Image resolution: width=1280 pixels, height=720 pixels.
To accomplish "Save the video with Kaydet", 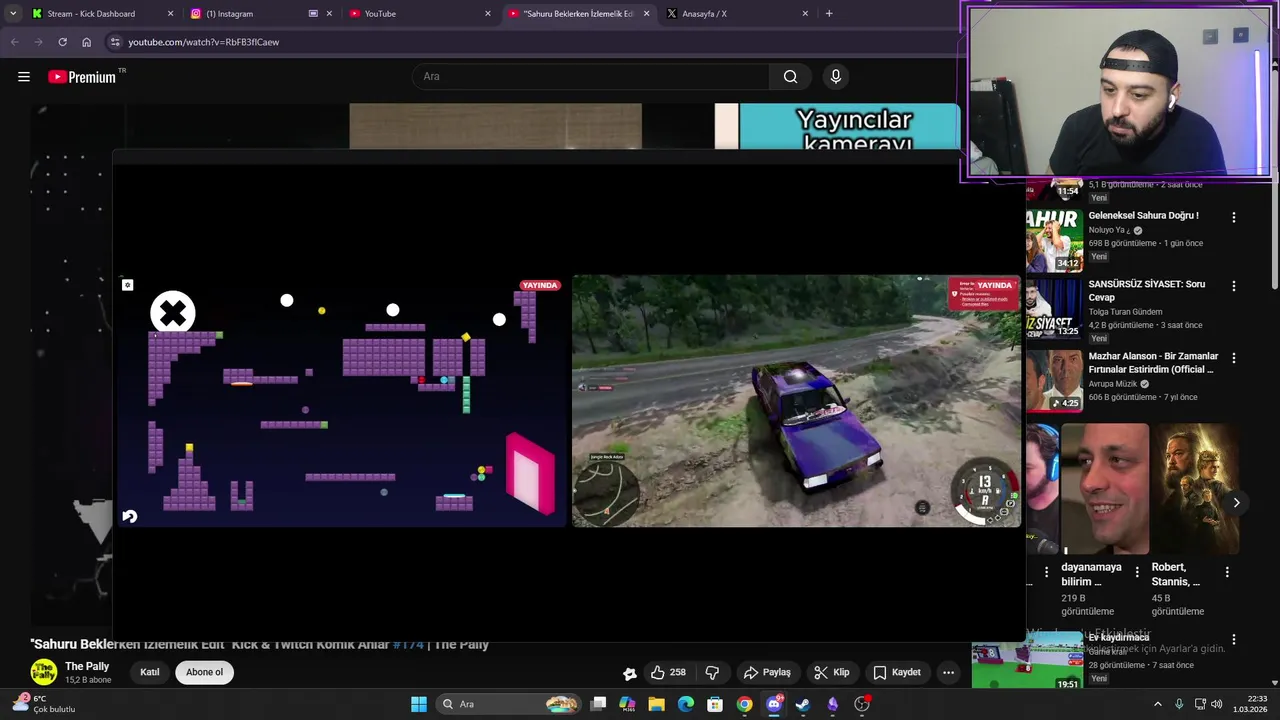I will [897, 672].
